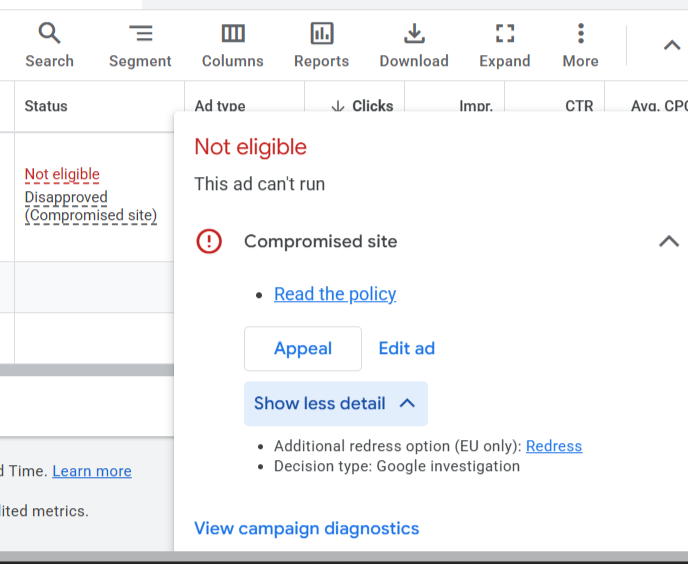Click the Ad type column header
688x564 pixels.
220,106
